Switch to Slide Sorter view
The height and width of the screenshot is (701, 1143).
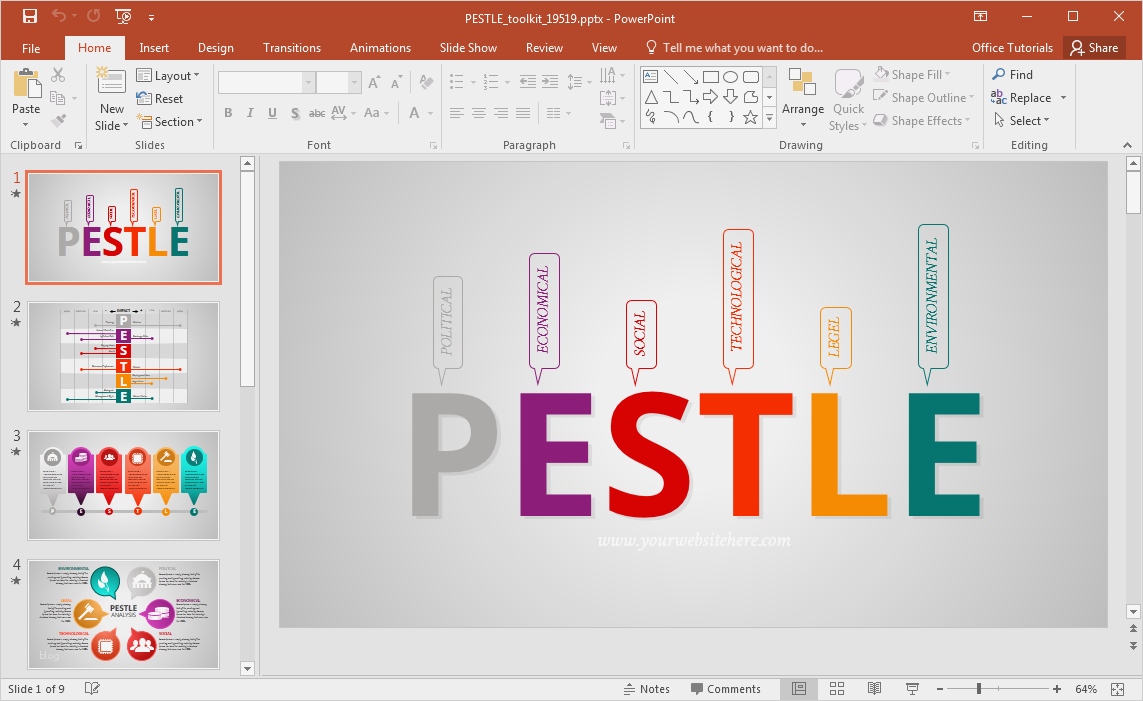837,689
